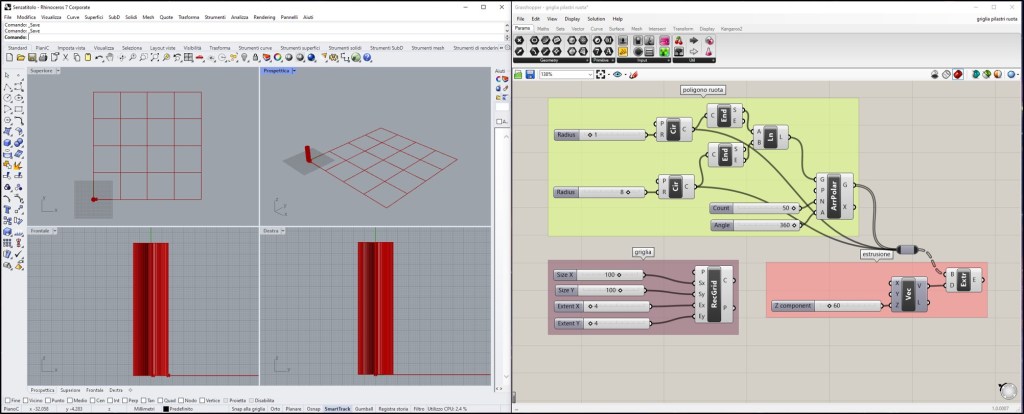Click the Grasshopper preview eye icon

pyautogui.click(x=617, y=74)
